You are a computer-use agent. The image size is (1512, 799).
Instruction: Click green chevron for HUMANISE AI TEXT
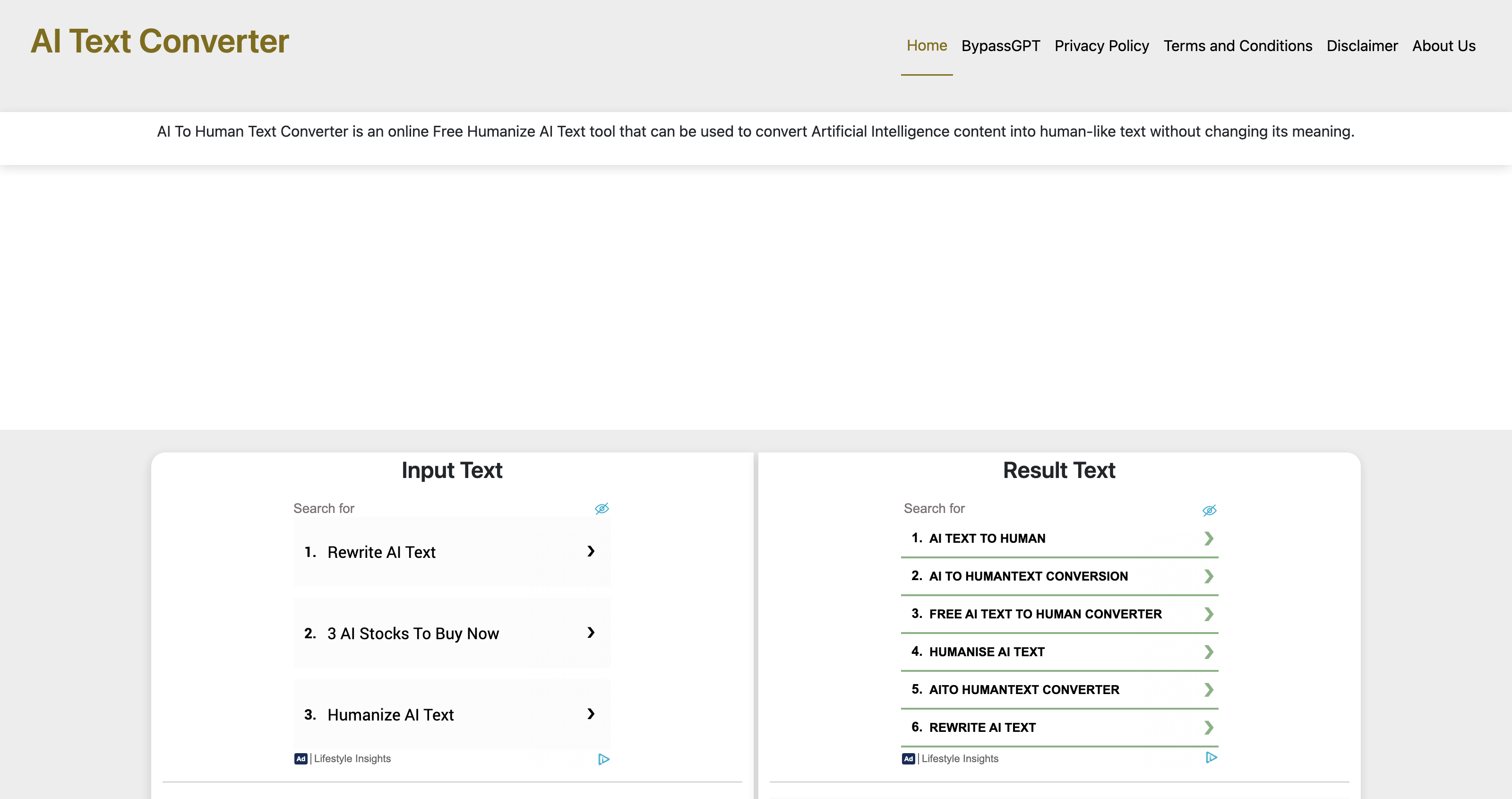[1209, 651]
